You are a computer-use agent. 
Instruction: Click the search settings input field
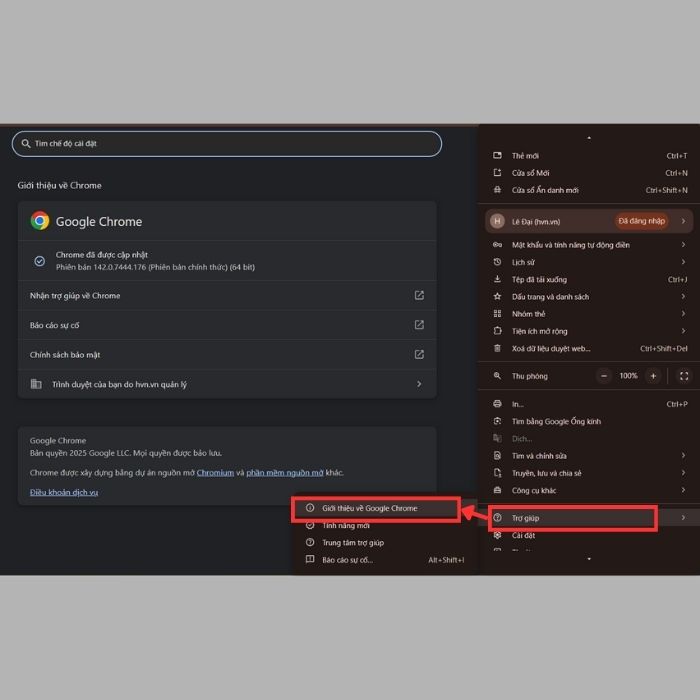coord(227,144)
